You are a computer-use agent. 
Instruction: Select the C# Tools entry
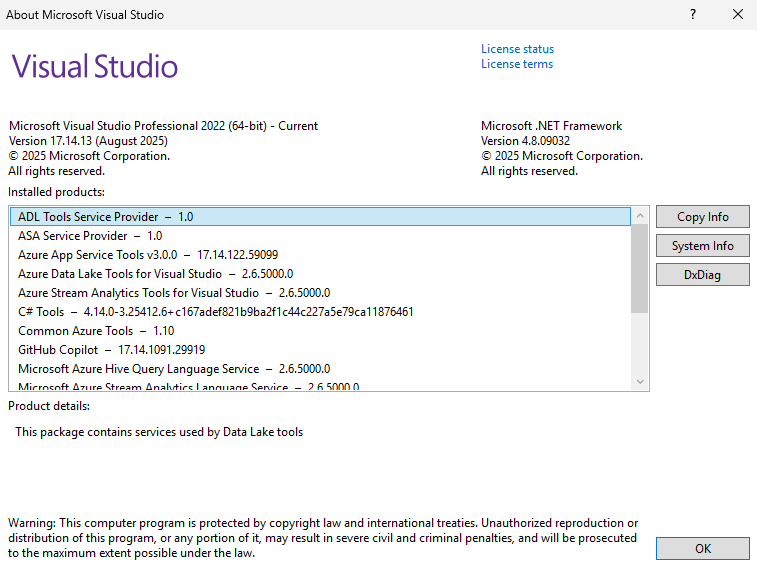320,312
